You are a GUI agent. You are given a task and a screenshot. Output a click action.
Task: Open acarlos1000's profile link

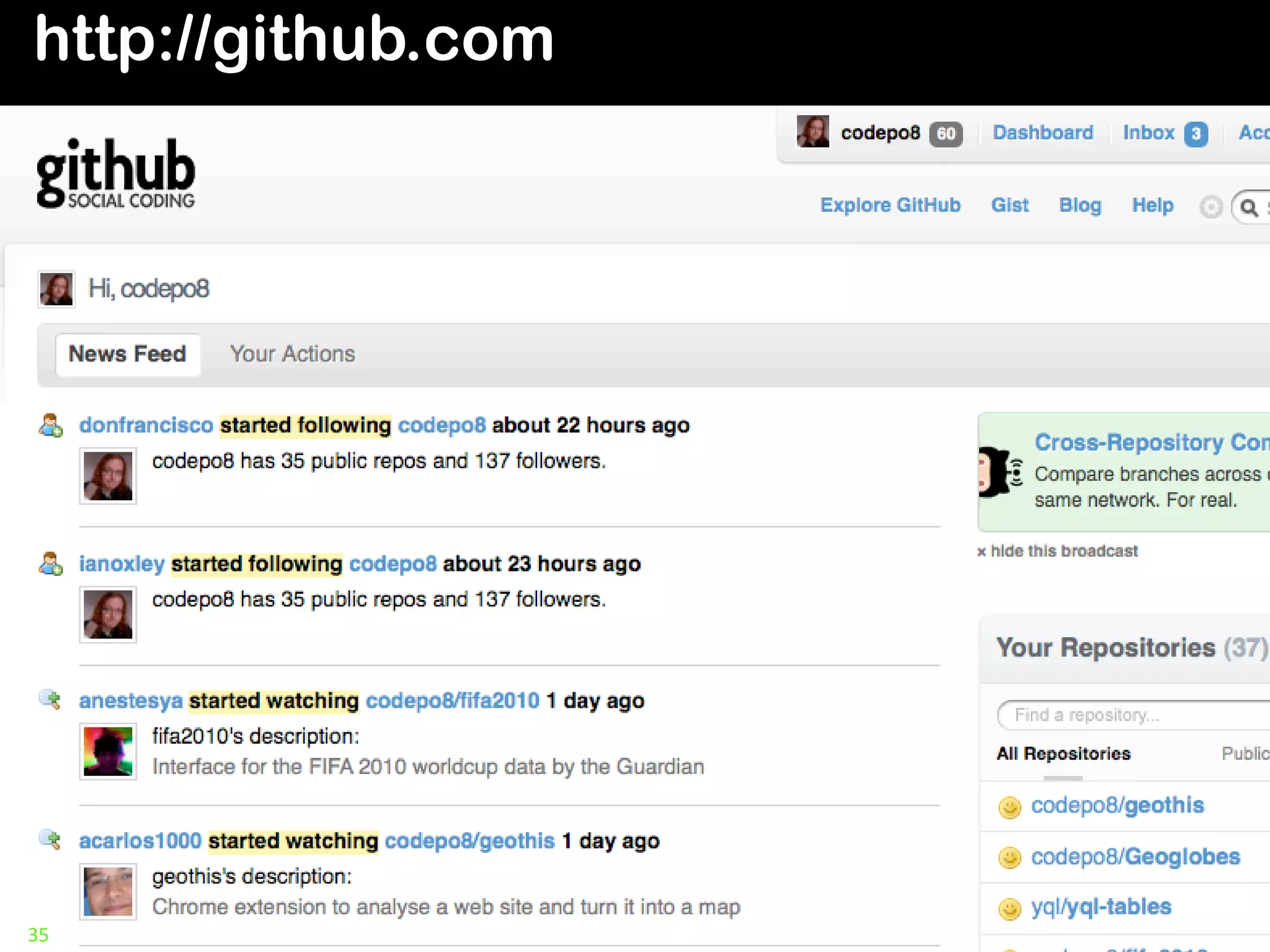click(x=140, y=841)
